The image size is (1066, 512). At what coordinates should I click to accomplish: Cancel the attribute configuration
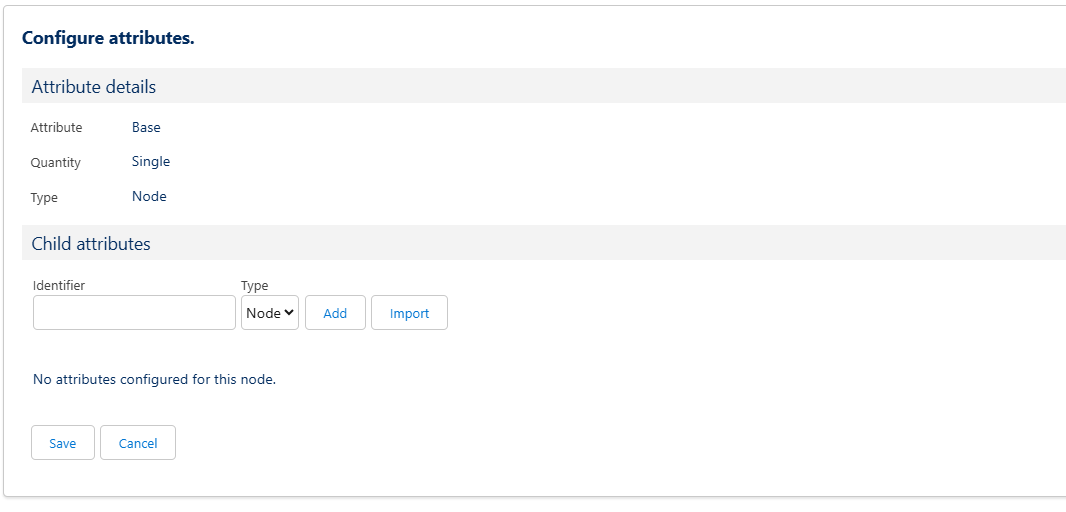pos(138,443)
